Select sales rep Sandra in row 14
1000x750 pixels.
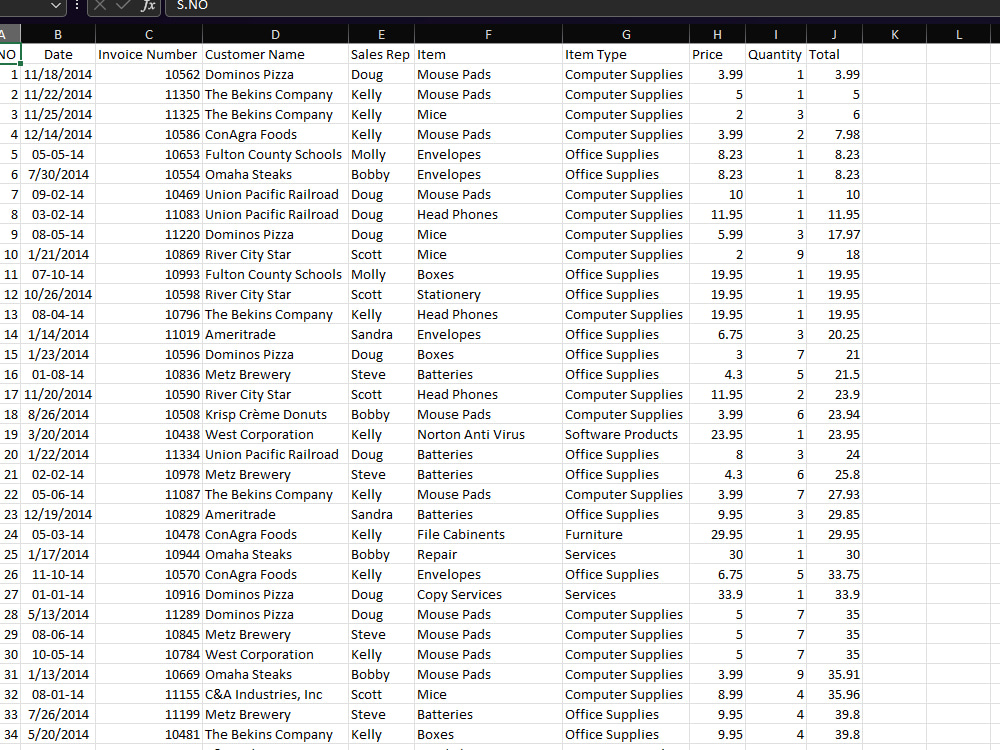point(381,334)
